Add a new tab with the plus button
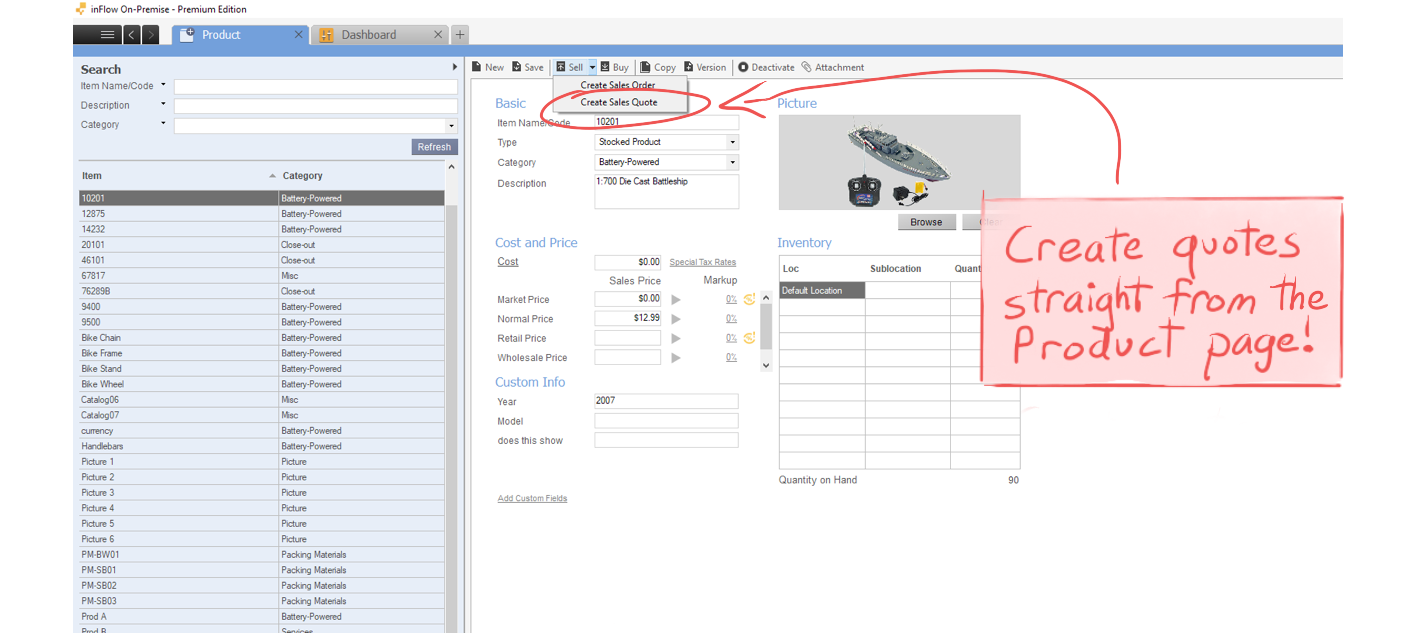The height and width of the screenshot is (633, 1415). click(460, 35)
